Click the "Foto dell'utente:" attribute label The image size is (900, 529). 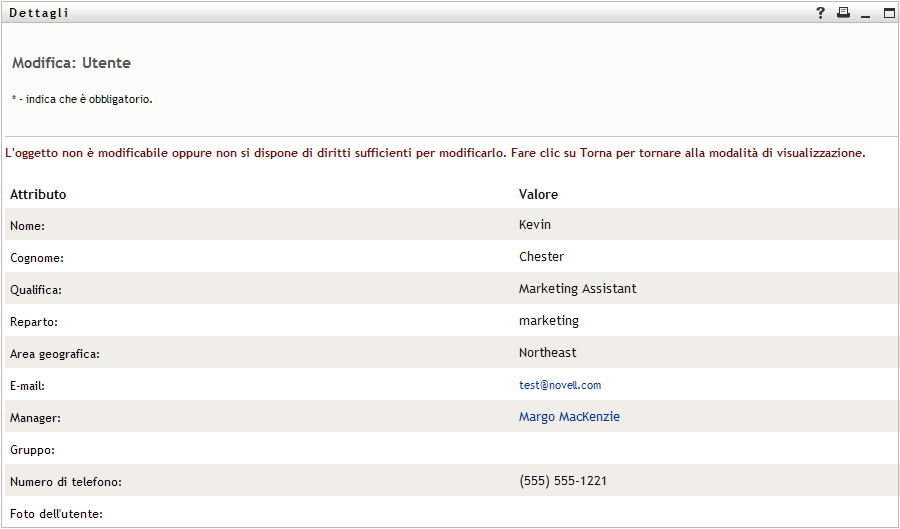tap(57, 514)
